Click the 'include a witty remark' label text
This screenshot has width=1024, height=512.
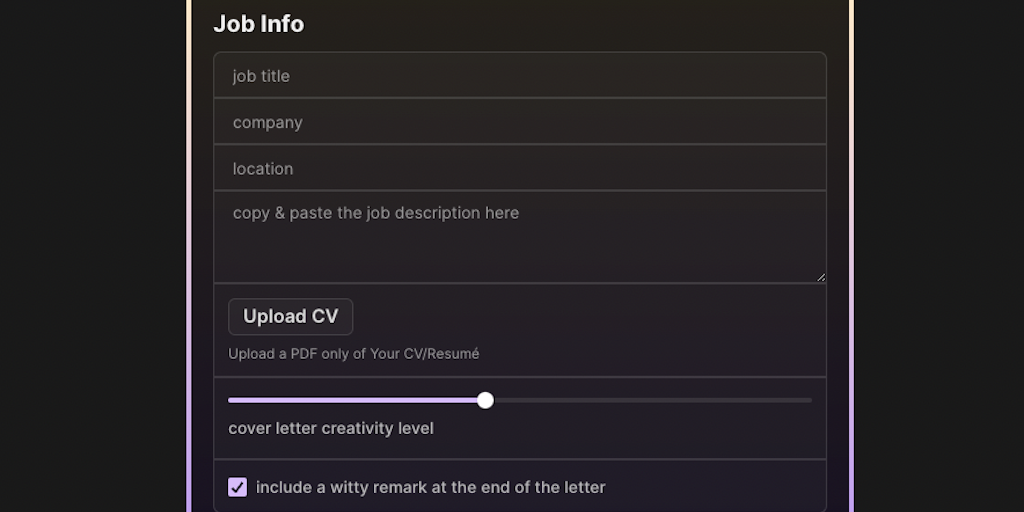(430, 487)
